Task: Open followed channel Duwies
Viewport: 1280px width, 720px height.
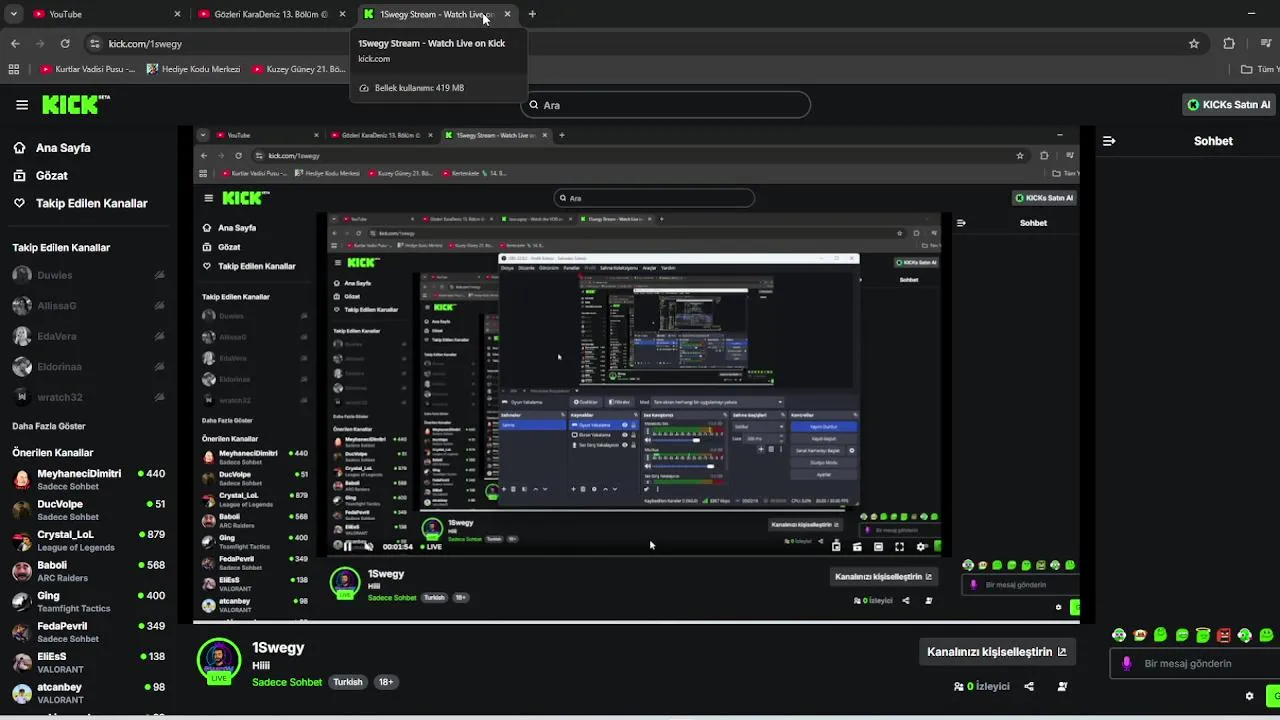Action: coord(88,275)
